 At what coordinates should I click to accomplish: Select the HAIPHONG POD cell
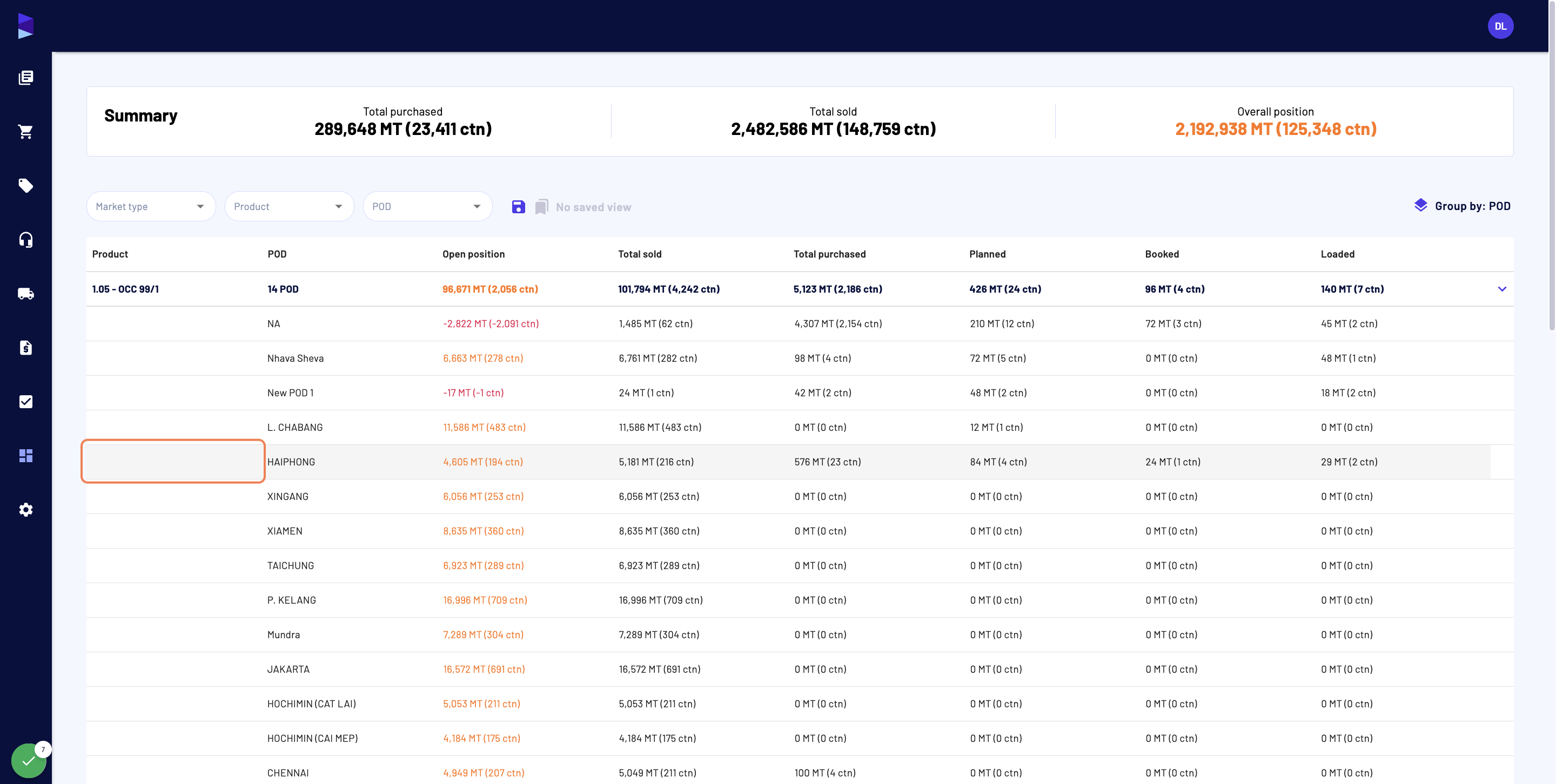(291, 462)
